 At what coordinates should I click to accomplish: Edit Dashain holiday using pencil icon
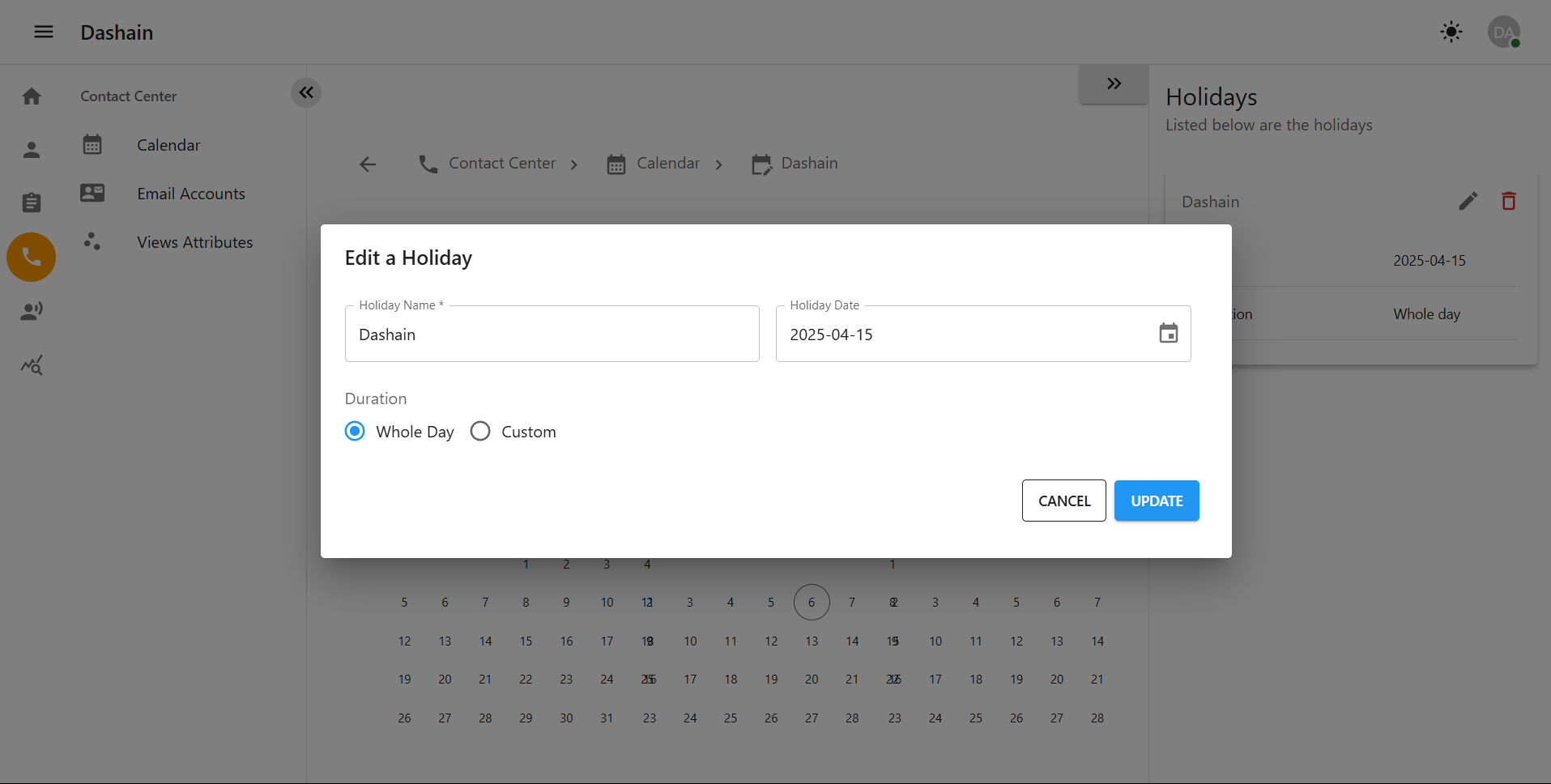1468,201
